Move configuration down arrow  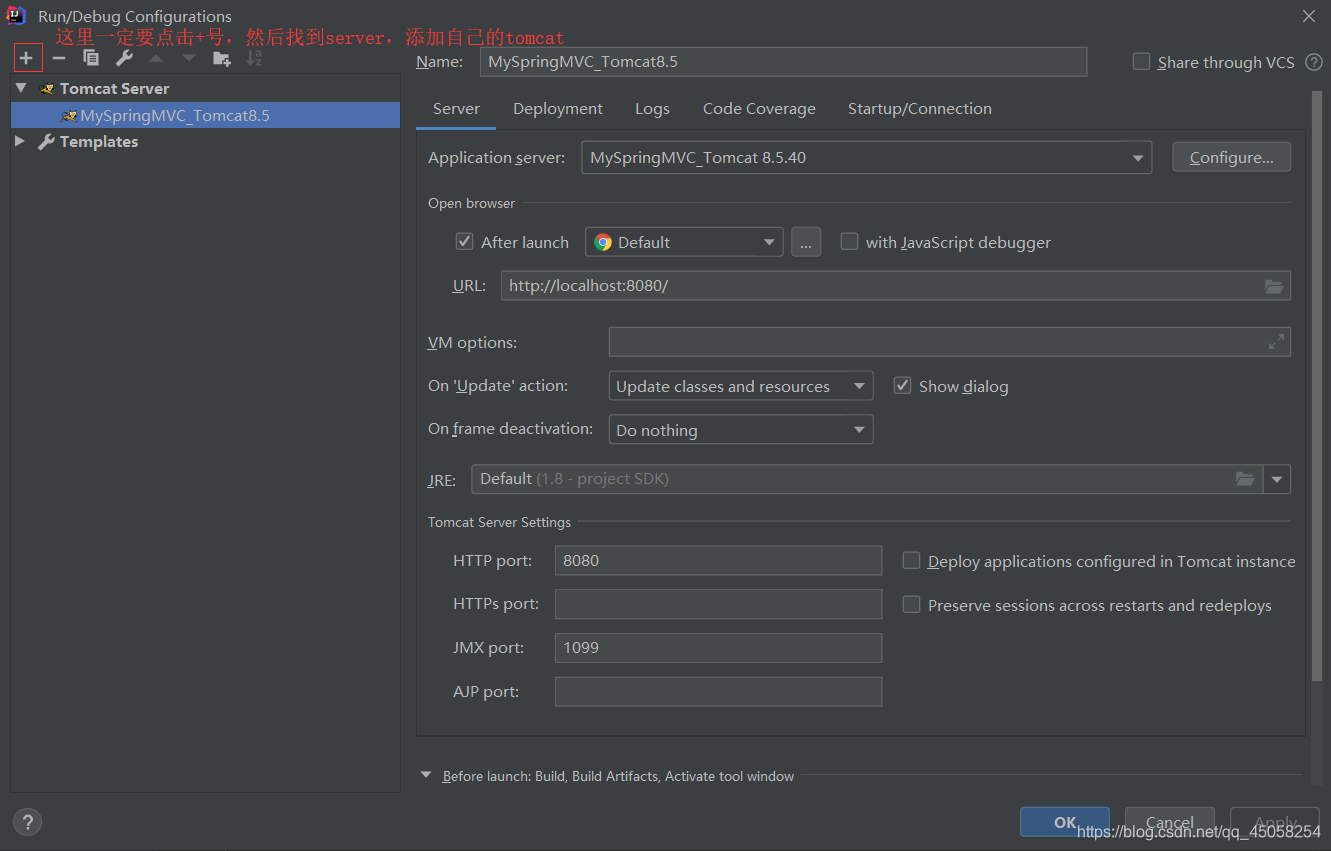[189, 58]
